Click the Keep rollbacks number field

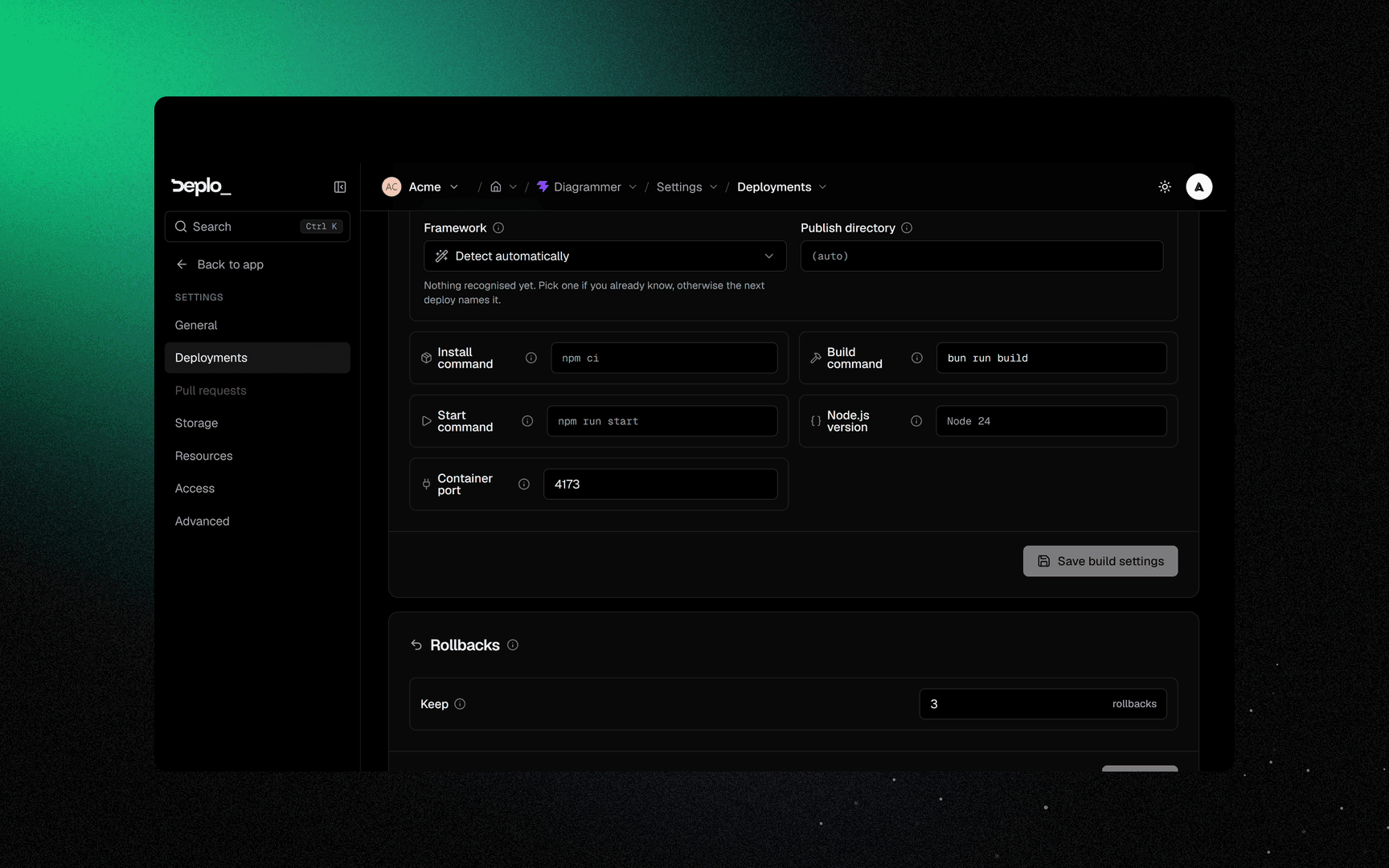[1043, 704]
